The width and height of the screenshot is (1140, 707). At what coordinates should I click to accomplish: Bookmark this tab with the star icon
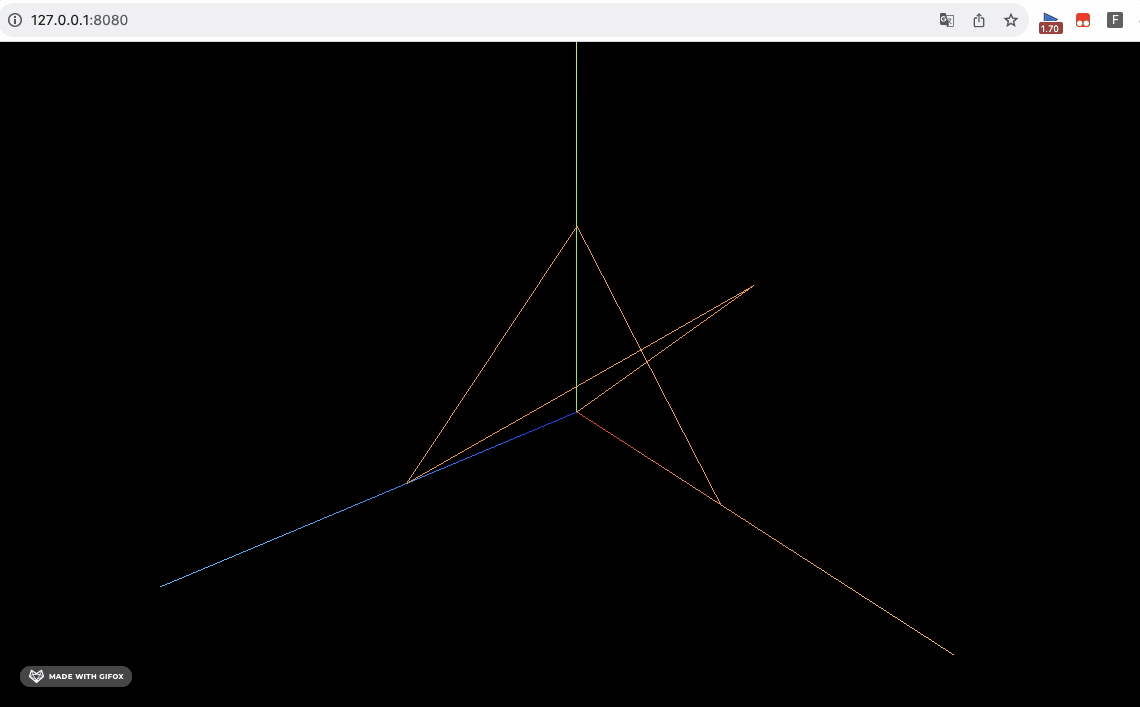tap(1011, 20)
